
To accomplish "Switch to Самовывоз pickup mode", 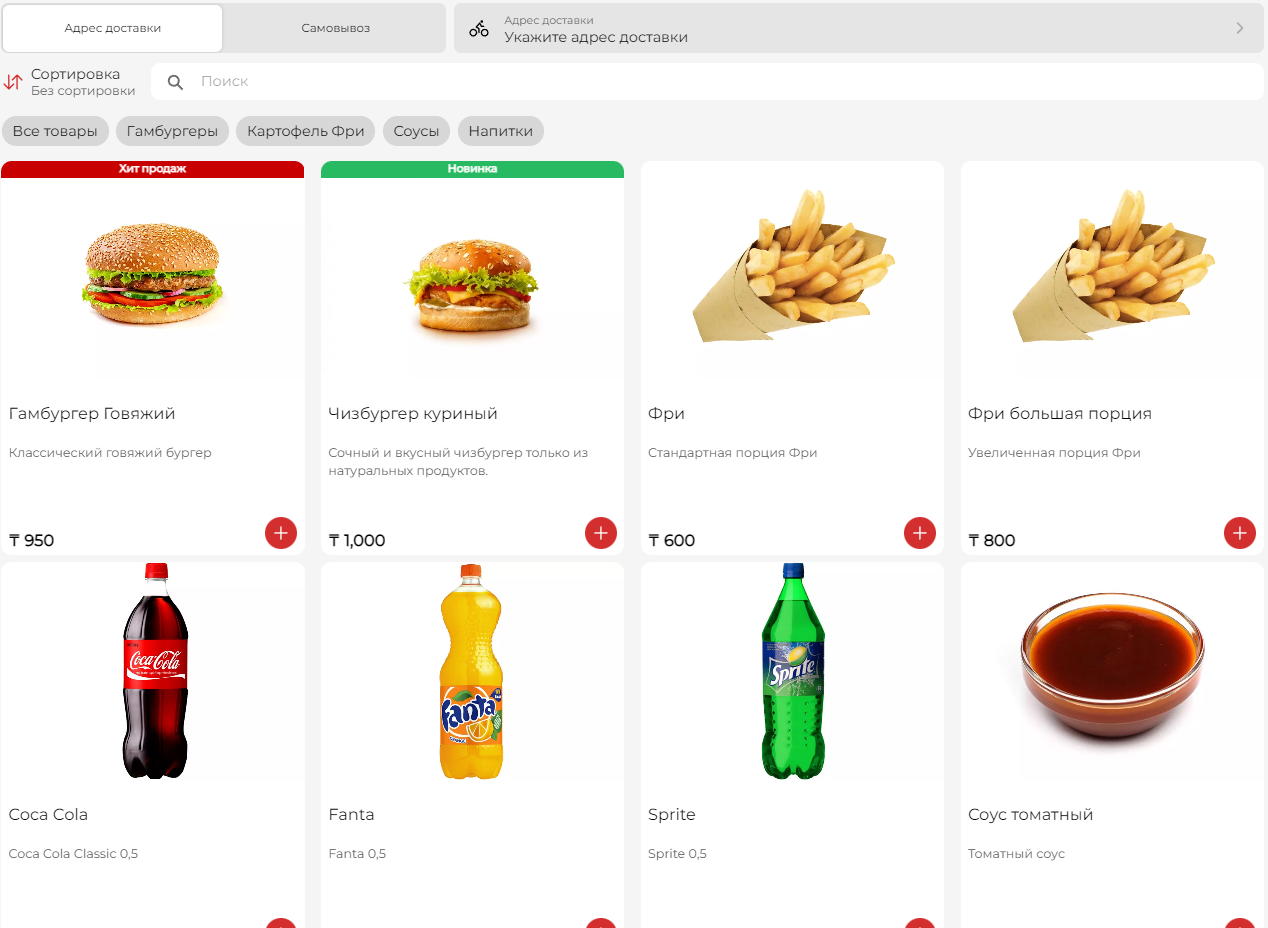I will point(335,28).
